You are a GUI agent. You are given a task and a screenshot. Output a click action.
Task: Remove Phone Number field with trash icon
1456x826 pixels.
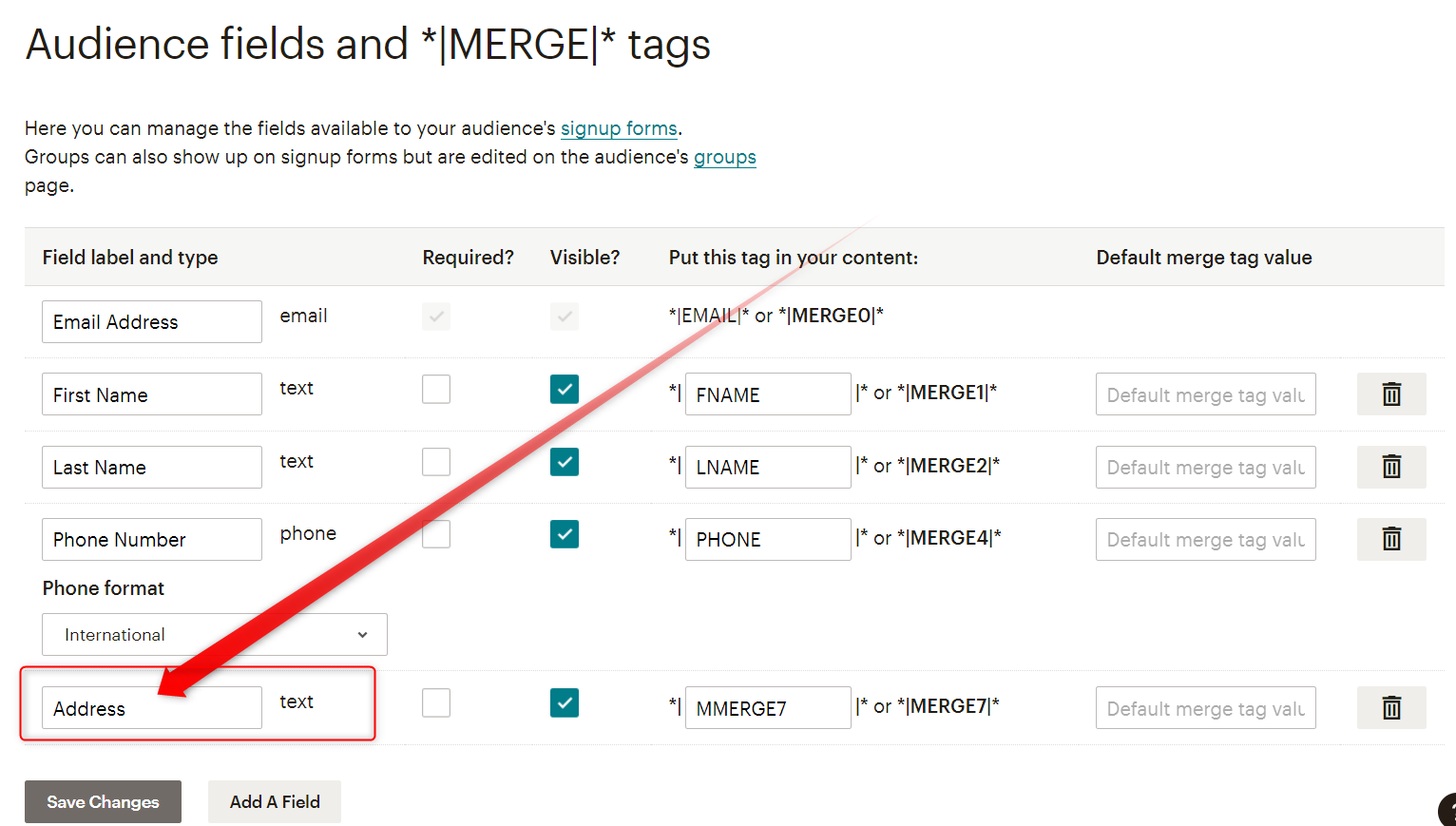1391,539
